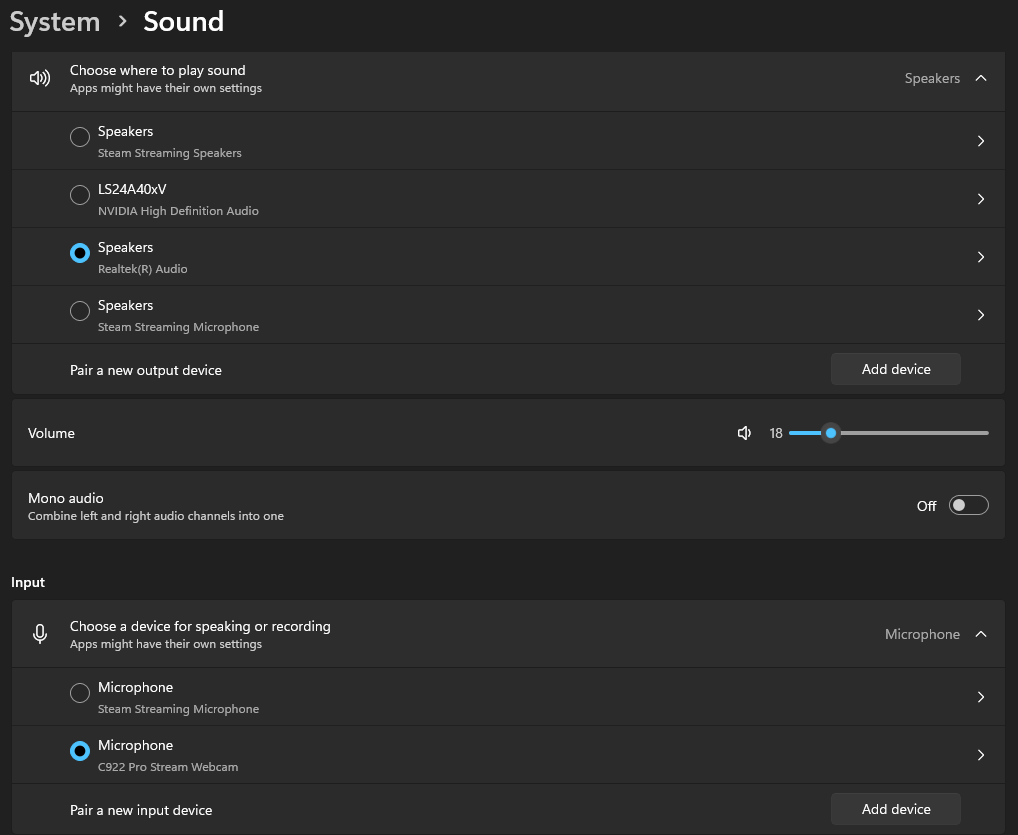
Task: Mute volume using the speaker icon
Action: click(x=744, y=433)
